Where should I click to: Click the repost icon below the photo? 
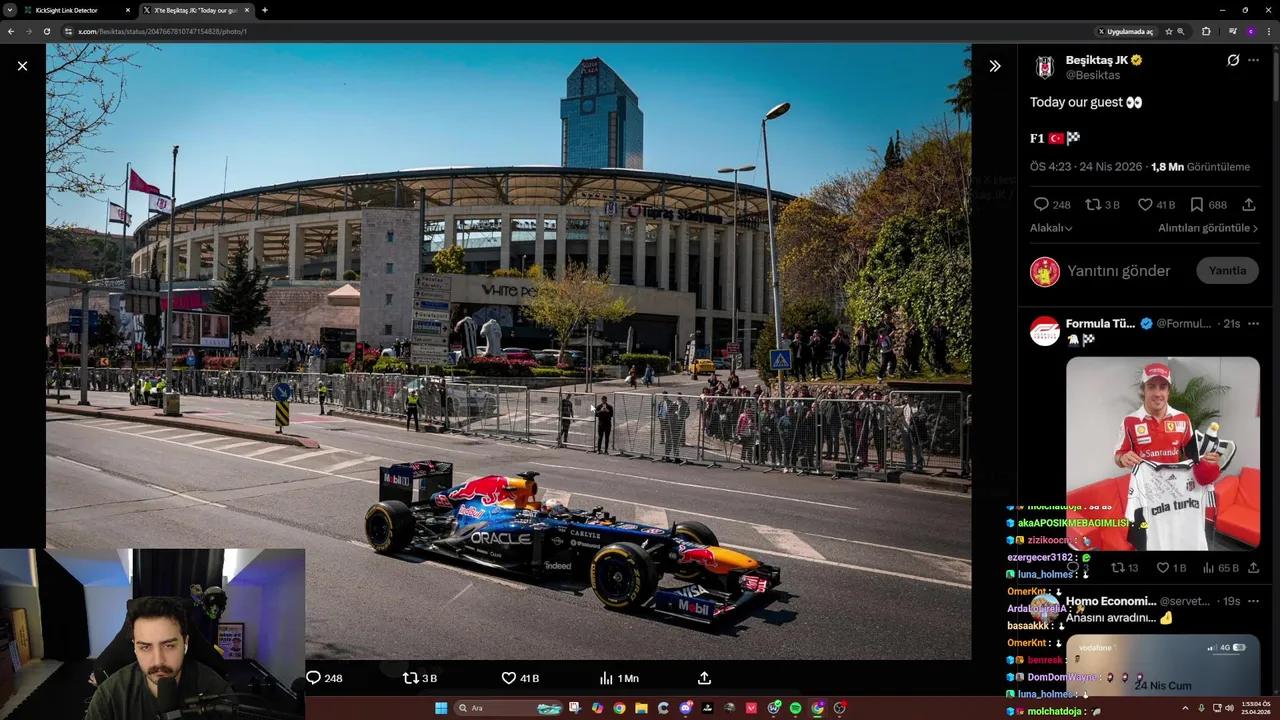pyautogui.click(x=410, y=678)
